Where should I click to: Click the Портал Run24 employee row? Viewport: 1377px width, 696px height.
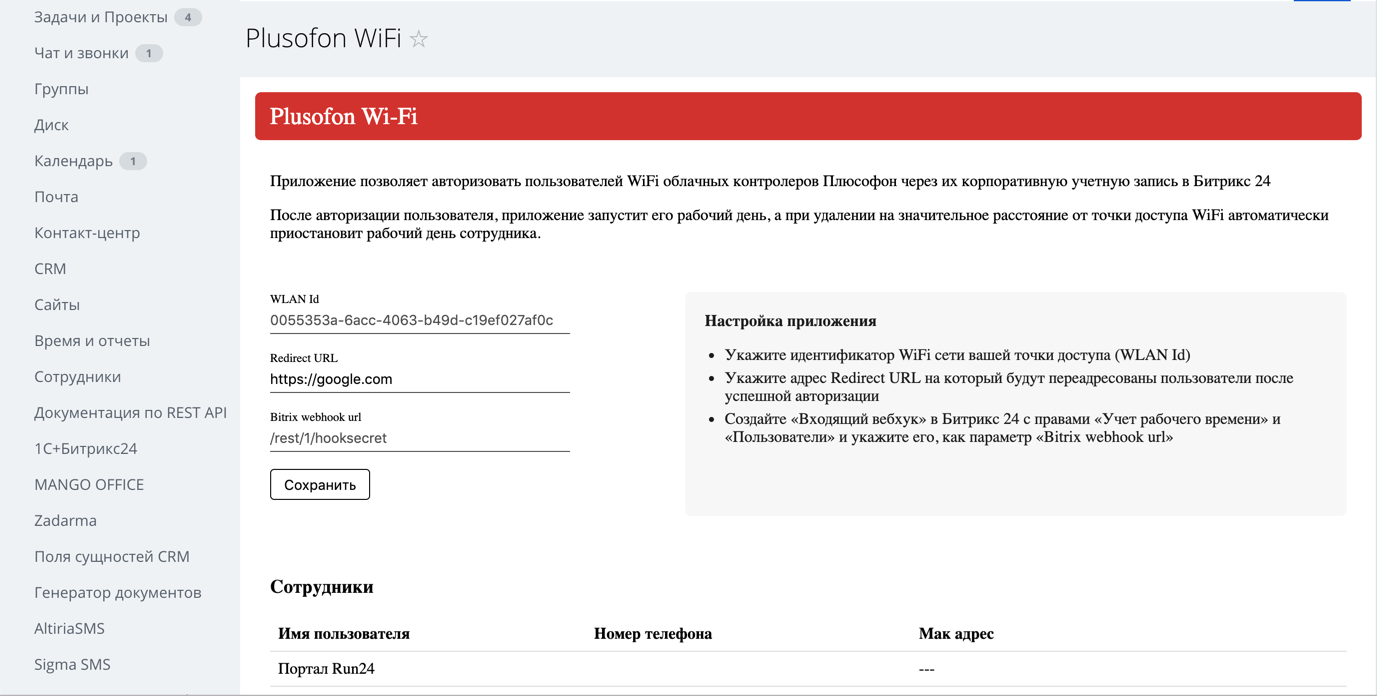click(x=326, y=669)
